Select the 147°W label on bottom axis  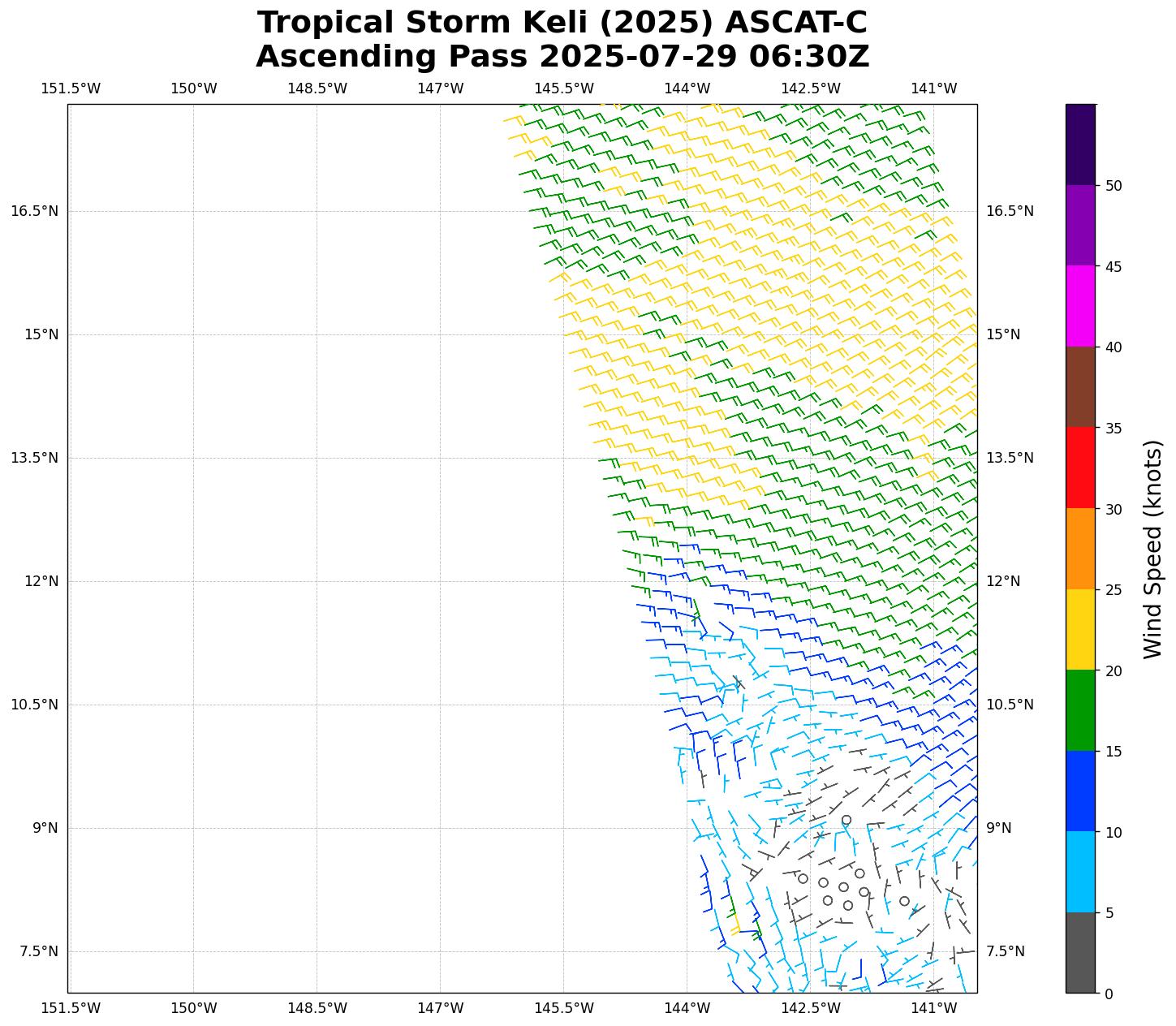(440, 1008)
